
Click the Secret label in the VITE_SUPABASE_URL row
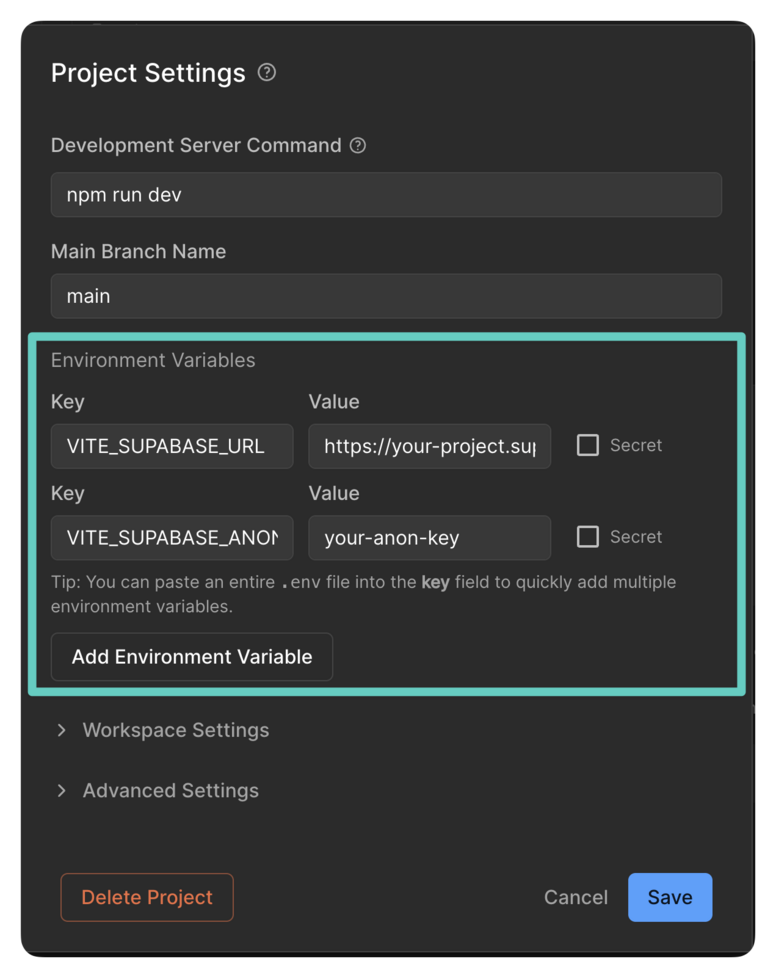636,445
